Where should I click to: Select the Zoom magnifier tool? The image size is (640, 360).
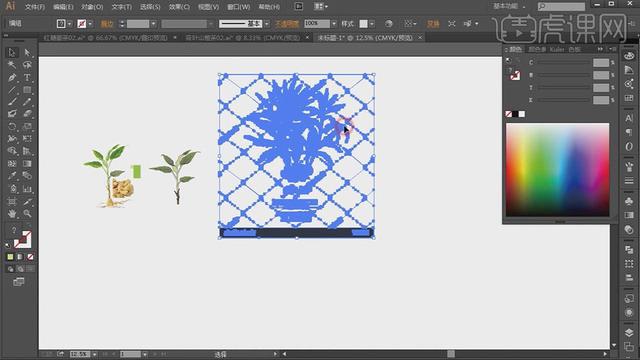27,213
